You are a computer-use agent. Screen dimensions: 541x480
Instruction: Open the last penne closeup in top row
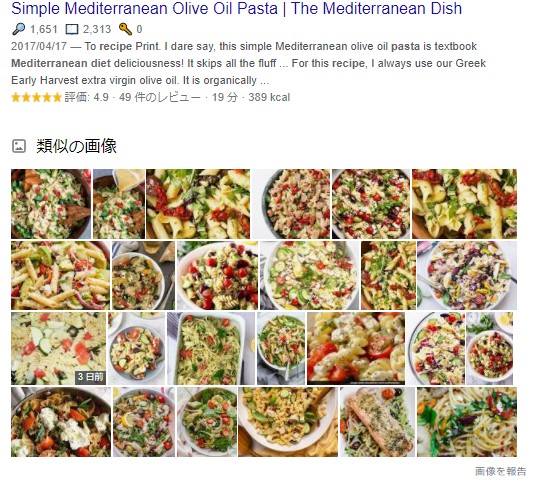(464, 204)
